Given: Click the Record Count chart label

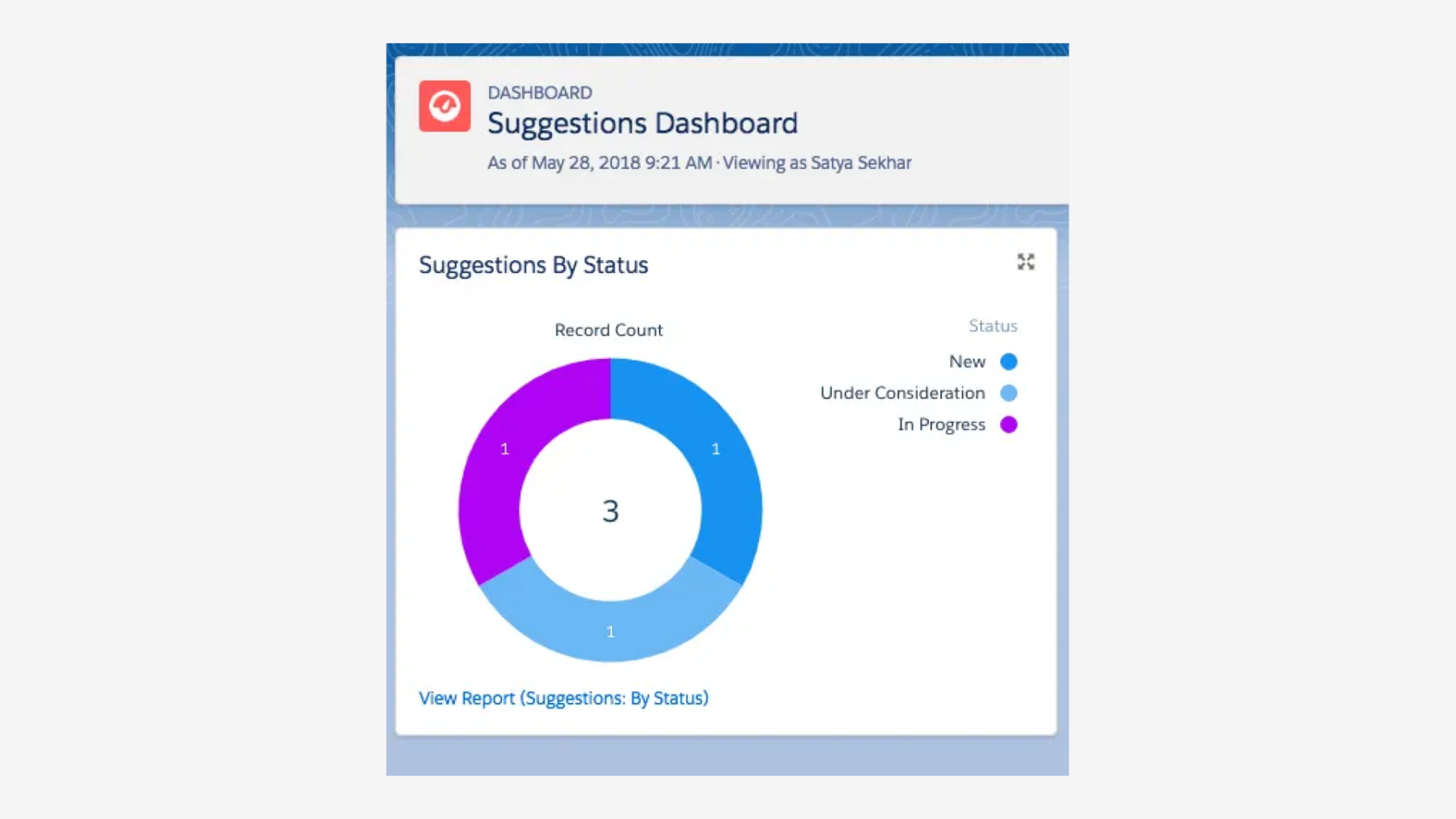Looking at the screenshot, I should pos(608,330).
